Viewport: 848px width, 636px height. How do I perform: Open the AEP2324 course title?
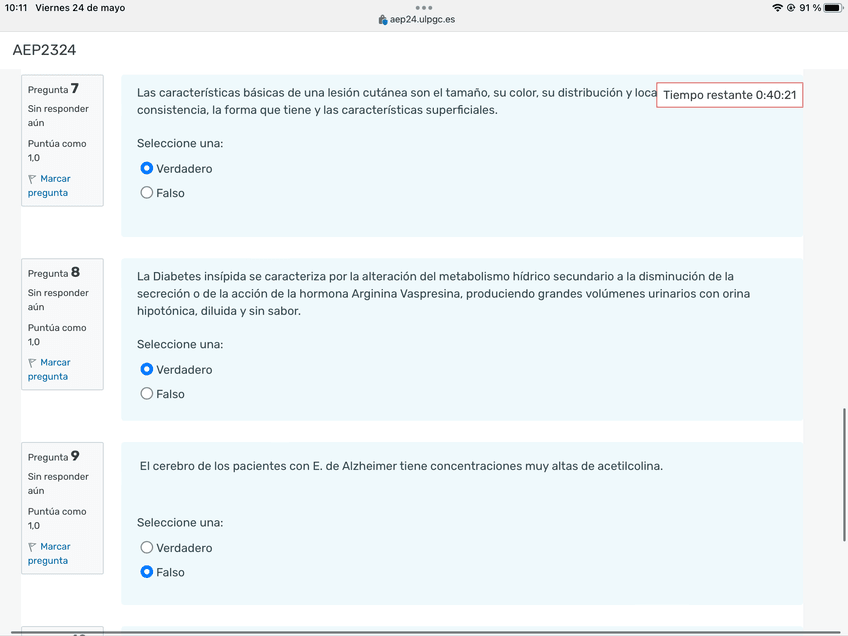click(x=44, y=50)
